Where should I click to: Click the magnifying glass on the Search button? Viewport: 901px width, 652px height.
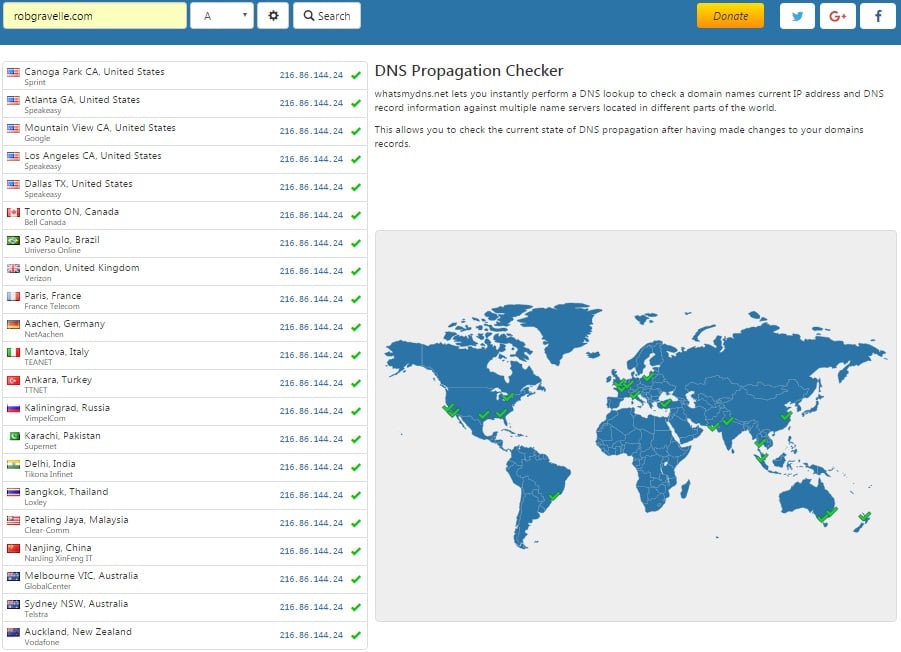click(x=307, y=15)
